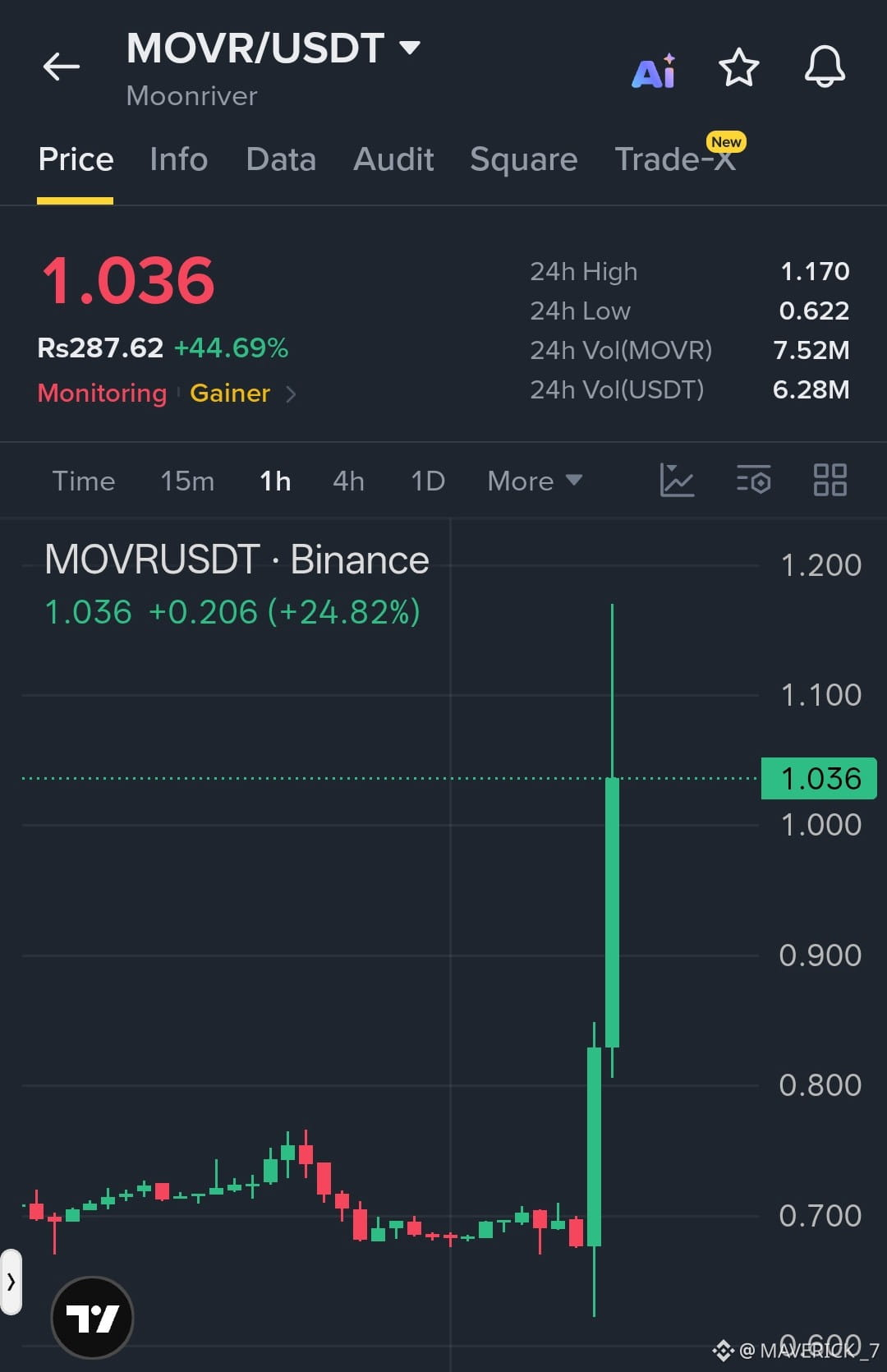Open chart settings list-gear icon
This screenshot has width=887, height=1372.
[753, 480]
